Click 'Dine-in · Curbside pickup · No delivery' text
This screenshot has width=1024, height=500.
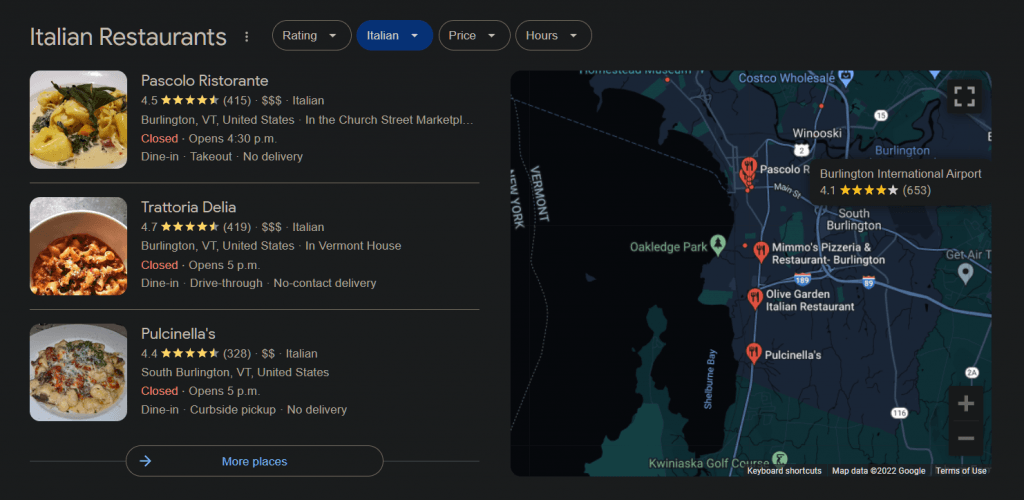click(x=244, y=410)
